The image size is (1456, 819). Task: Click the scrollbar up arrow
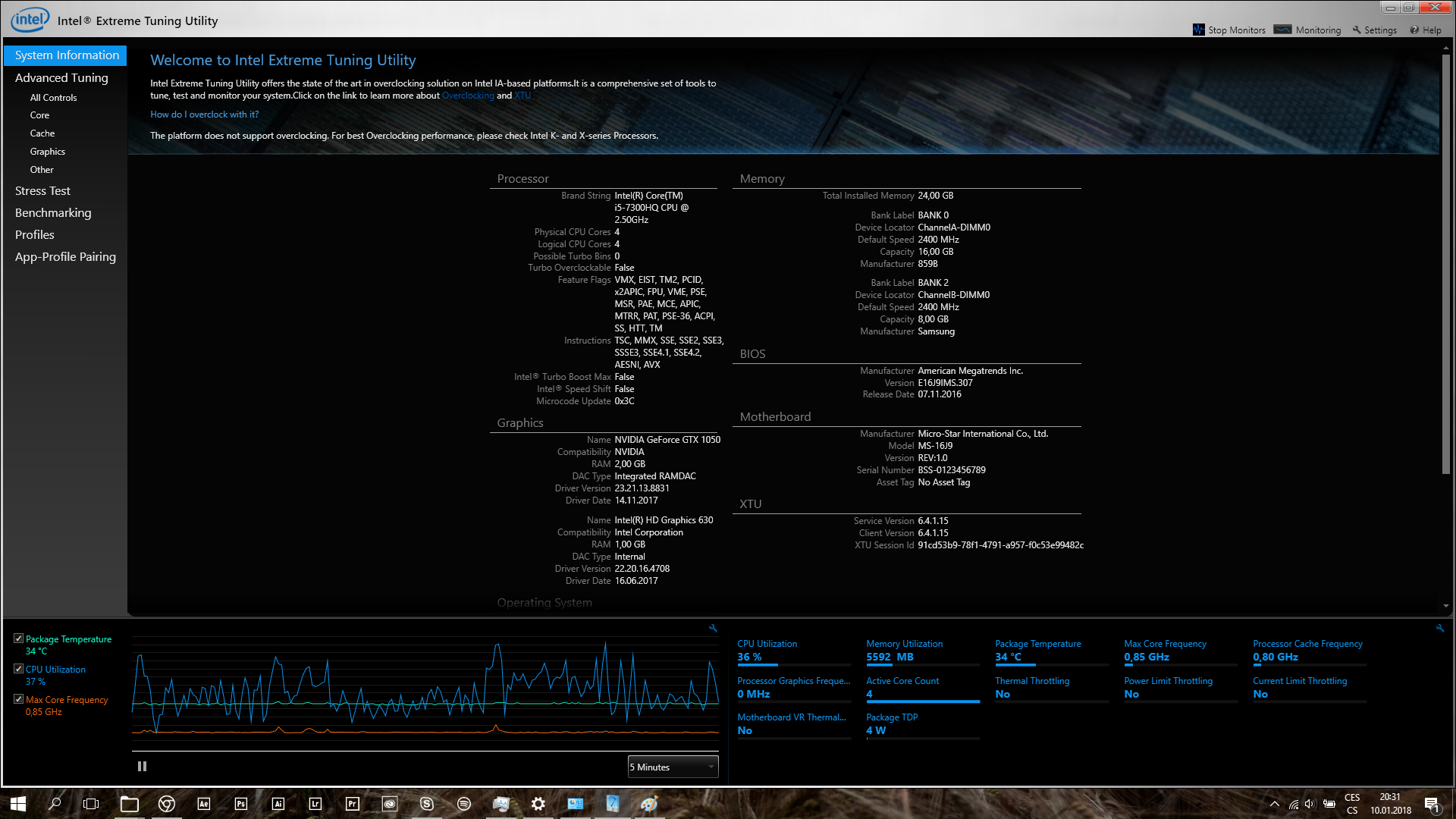point(1446,48)
